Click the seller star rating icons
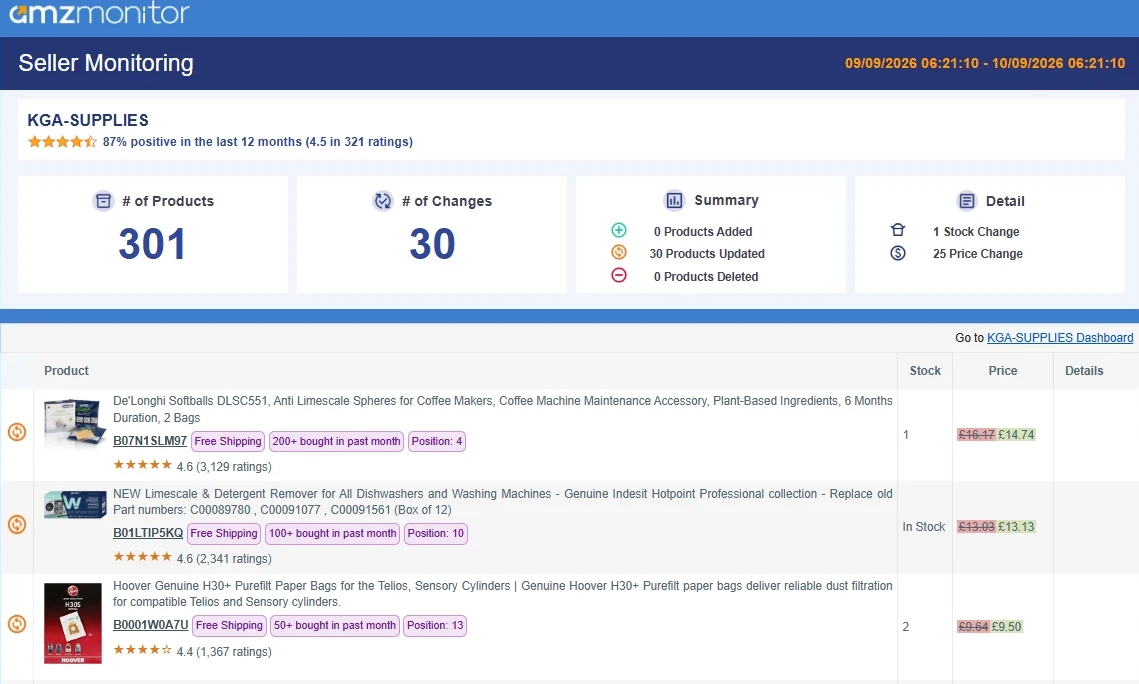Image resolution: width=1139 pixels, height=684 pixels. (x=62, y=142)
